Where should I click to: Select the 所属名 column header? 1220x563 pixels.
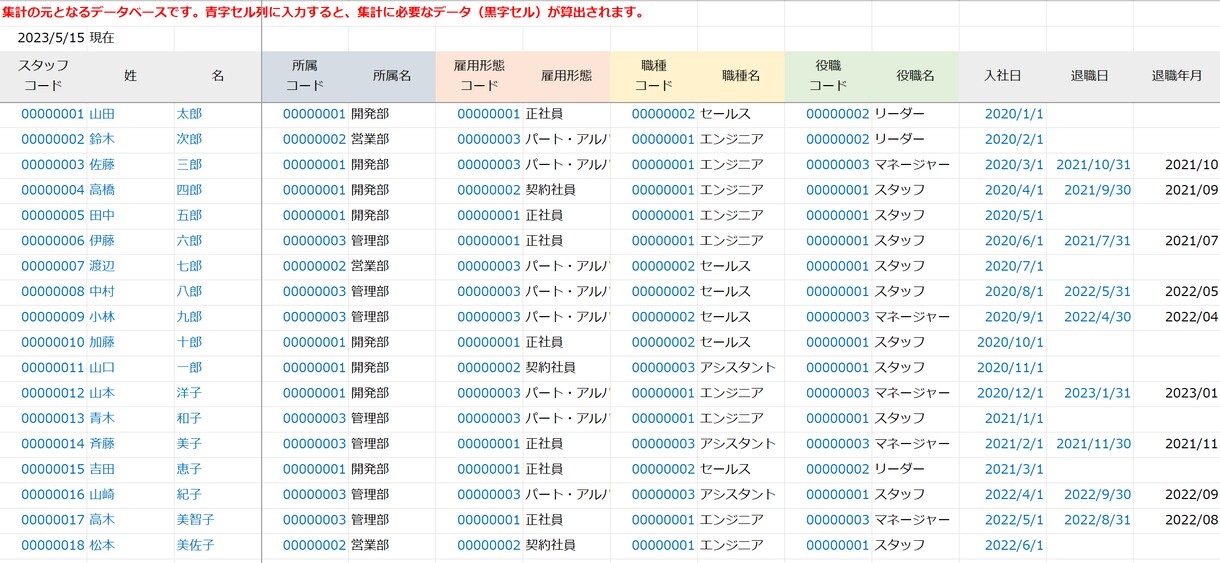[x=392, y=76]
